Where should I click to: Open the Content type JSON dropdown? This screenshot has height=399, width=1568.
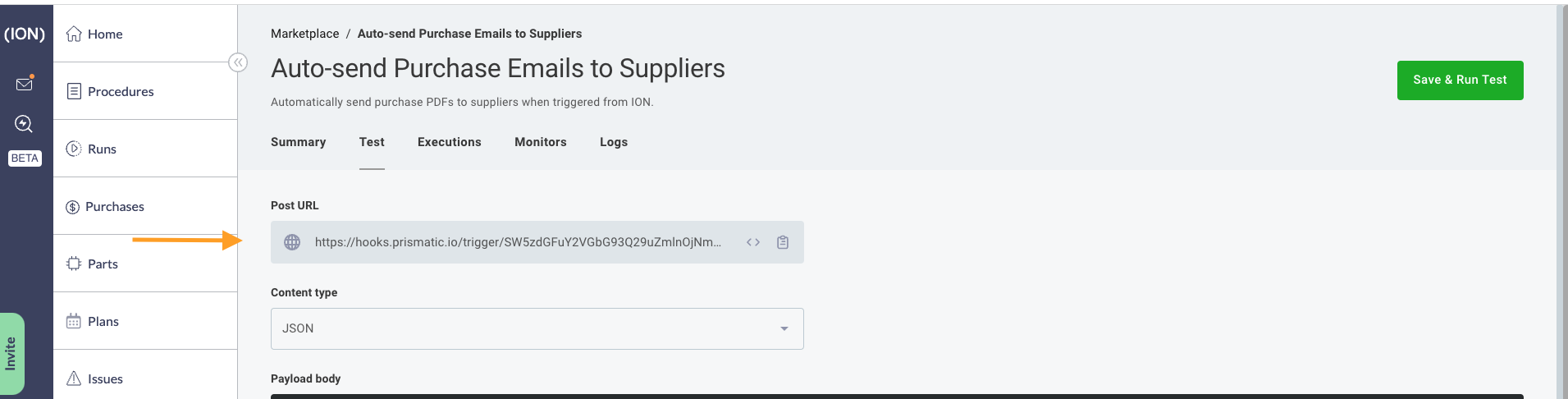pos(537,328)
